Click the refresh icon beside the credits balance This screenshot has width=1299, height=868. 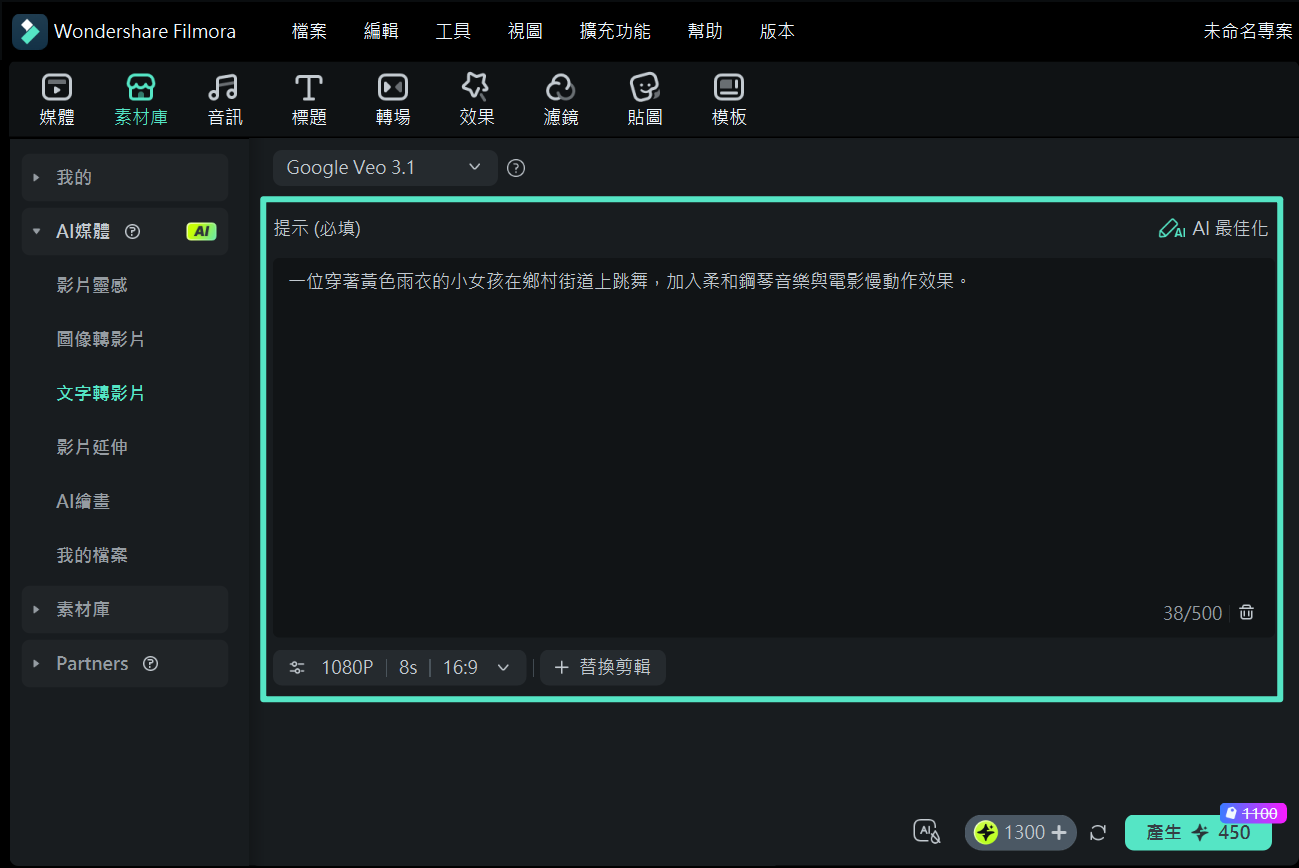(x=1098, y=832)
